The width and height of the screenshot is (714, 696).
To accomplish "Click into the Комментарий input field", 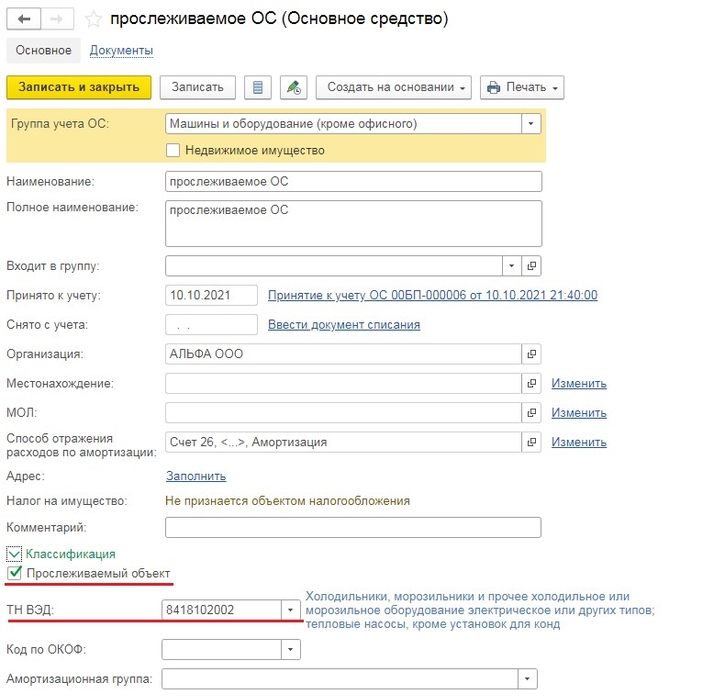I will click(x=352, y=527).
